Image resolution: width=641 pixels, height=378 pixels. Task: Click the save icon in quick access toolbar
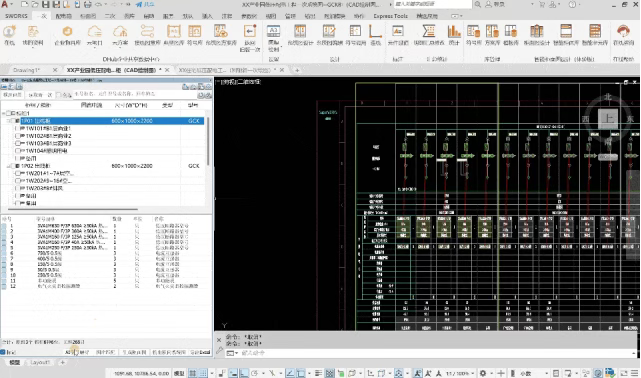click(x=46, y=4)
